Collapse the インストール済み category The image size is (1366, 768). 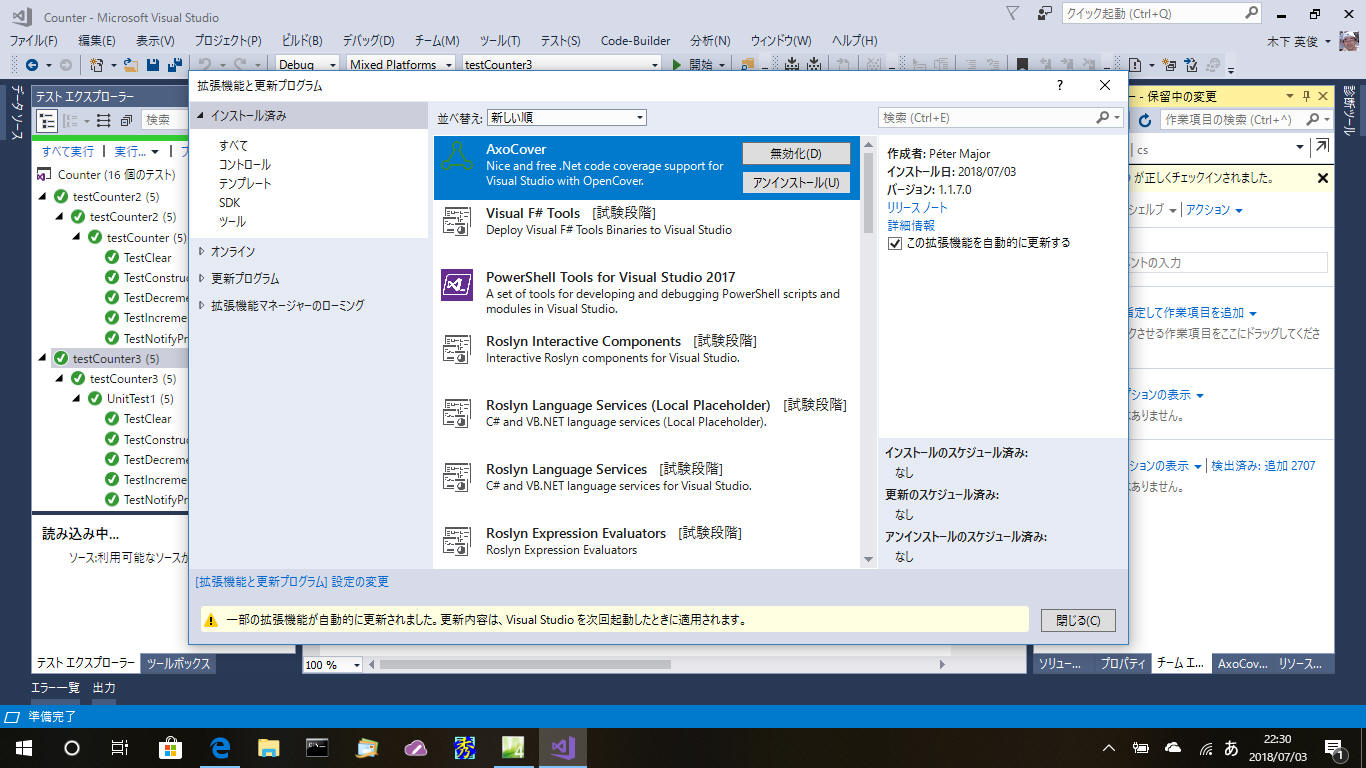200,116
